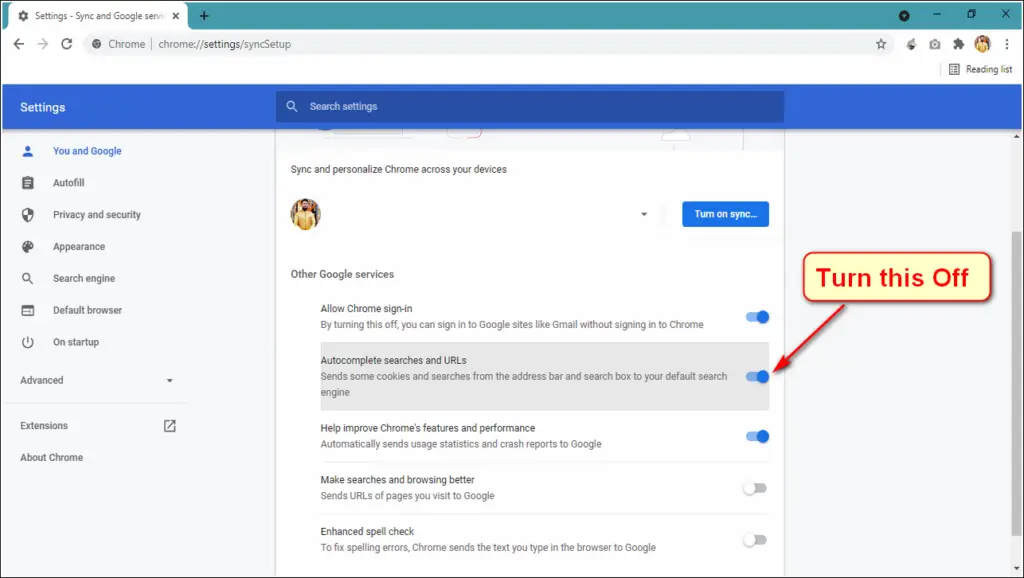Viewport: 1024px width, 578px height.
Task: Enable Enhanced spell check toggle
Action: pos(755,540)
